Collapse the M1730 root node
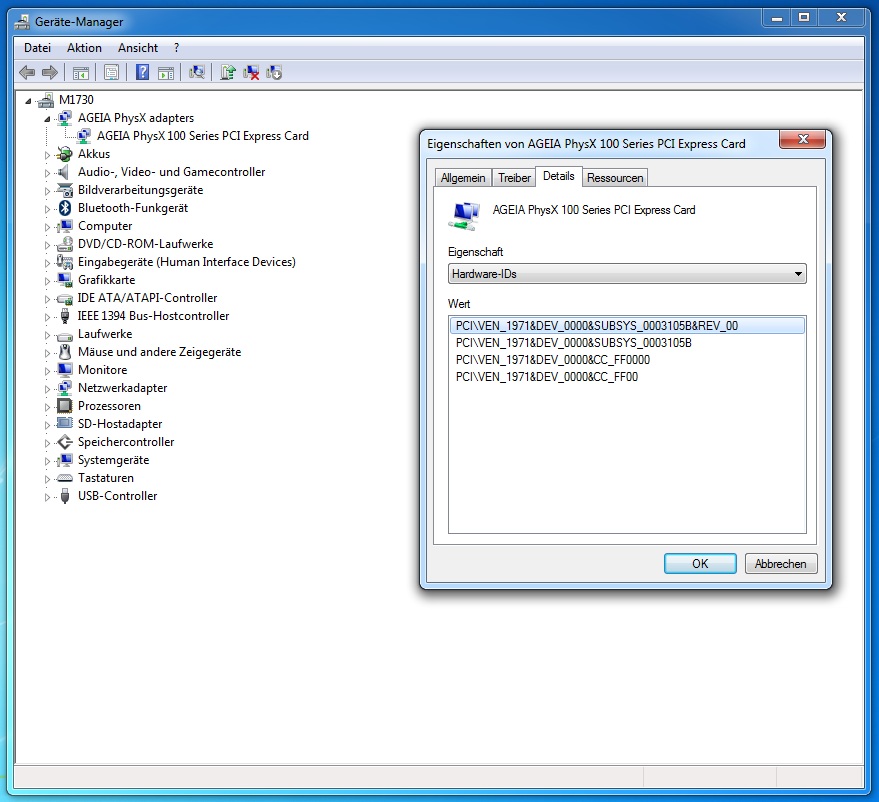Viewport: 879px width, 802px height. (28, 101)
